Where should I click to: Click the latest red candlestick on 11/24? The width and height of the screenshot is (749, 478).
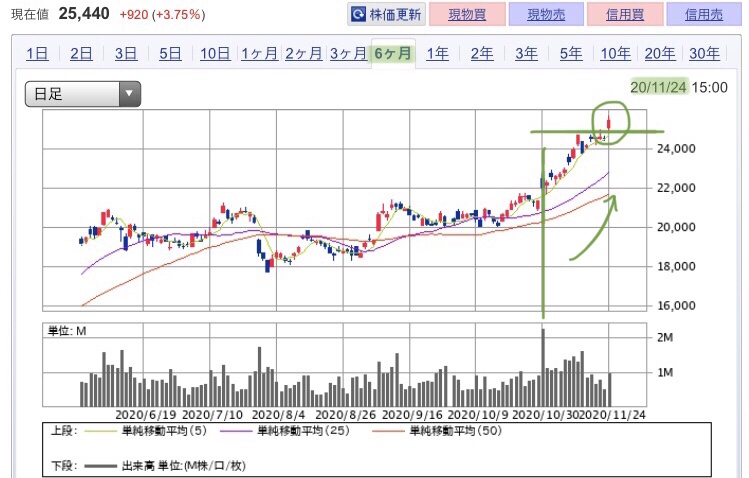(609, 122)
